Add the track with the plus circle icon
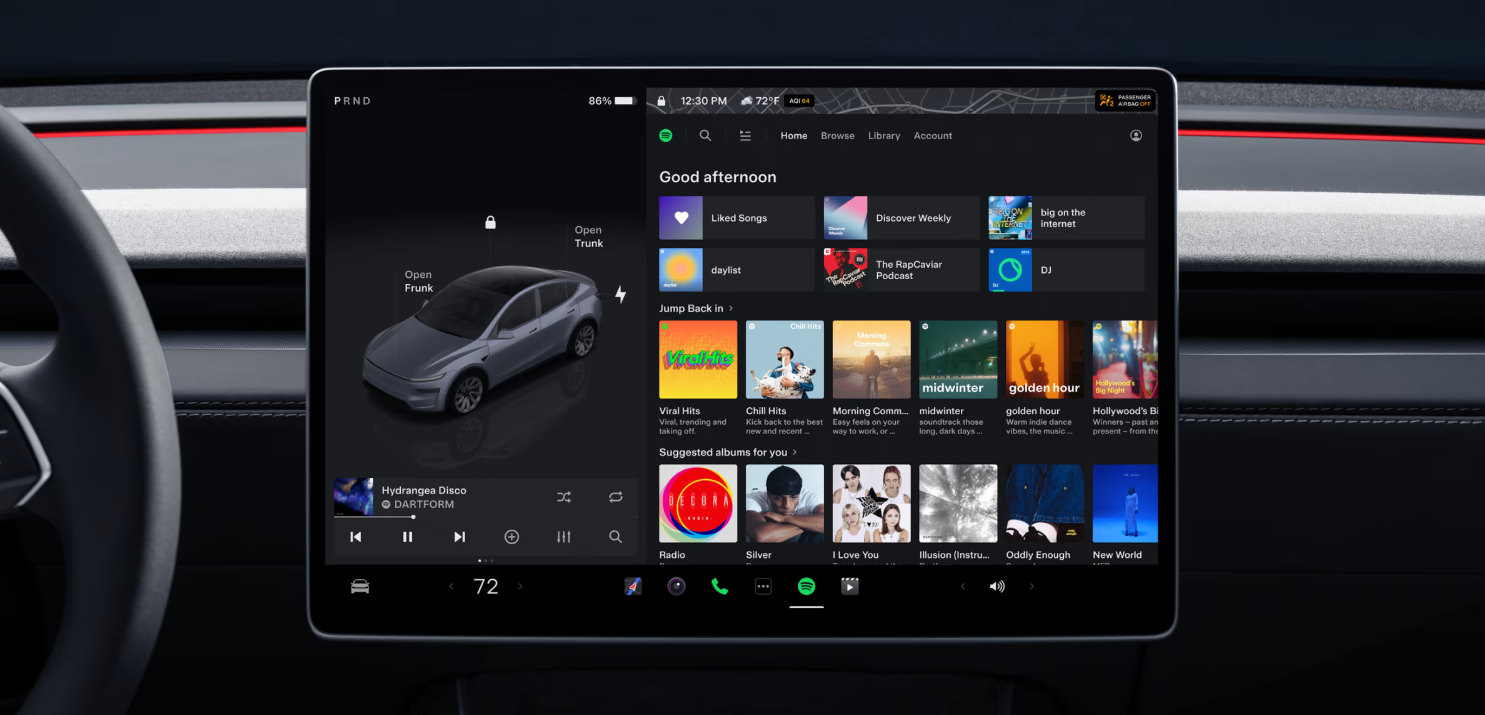Viewport: 1485px width, 715px height. (512, 537)
